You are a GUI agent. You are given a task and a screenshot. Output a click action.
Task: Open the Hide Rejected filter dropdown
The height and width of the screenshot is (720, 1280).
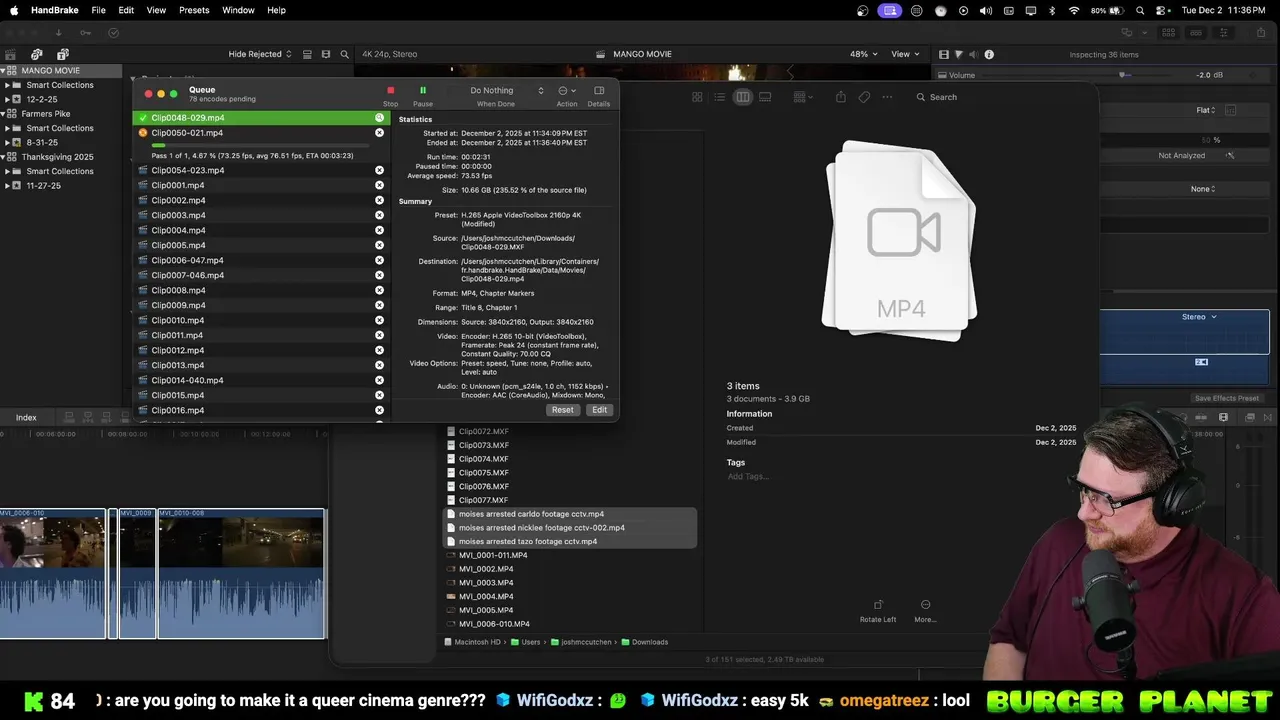(260, 54)
